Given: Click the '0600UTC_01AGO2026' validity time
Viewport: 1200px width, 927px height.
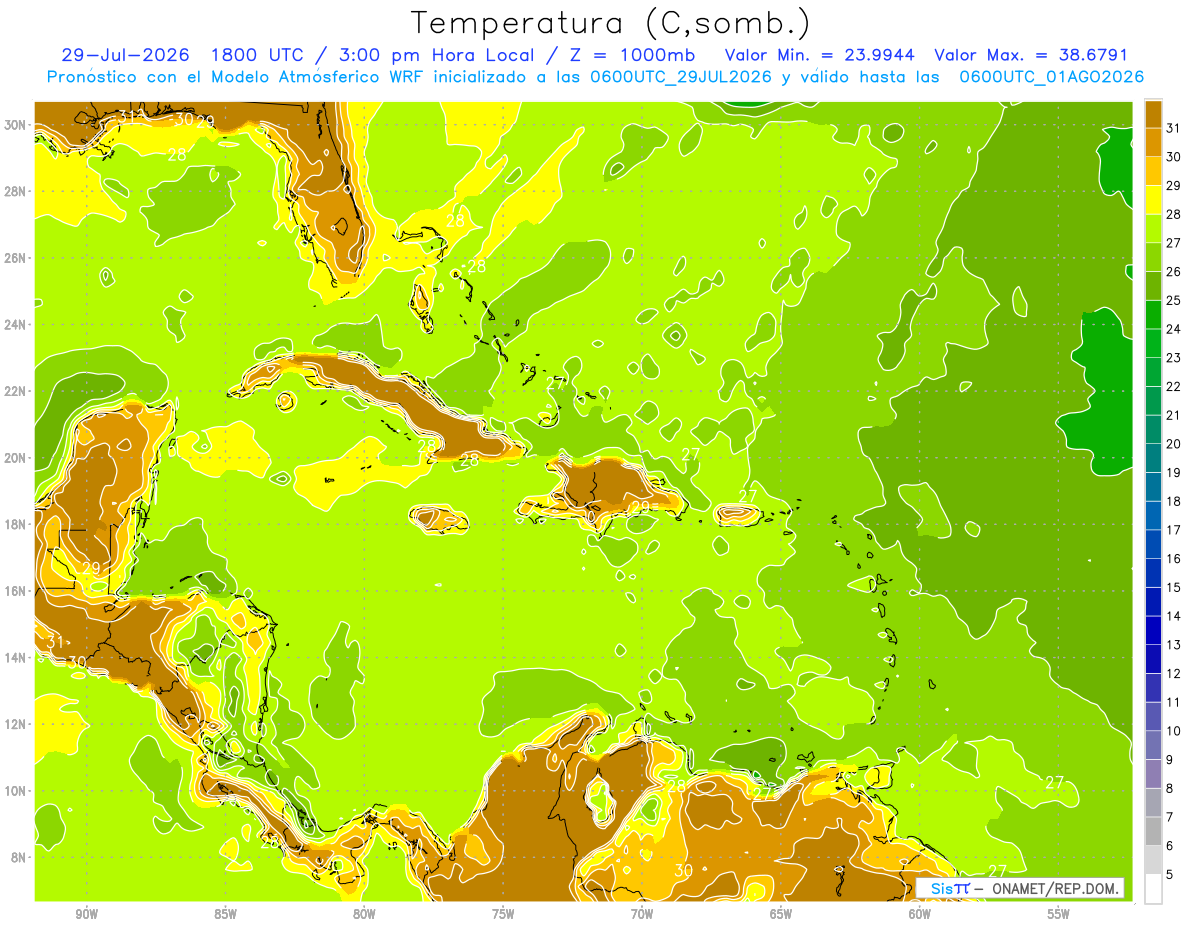Looking at the screenshot, I should [x=1052, y=77].
